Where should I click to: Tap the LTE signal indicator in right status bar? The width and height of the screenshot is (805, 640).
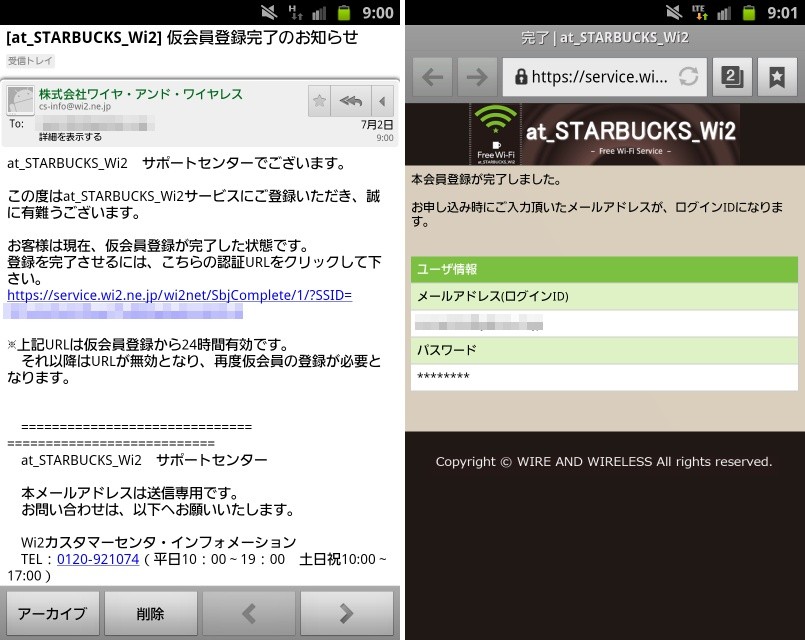pos(699,12)
